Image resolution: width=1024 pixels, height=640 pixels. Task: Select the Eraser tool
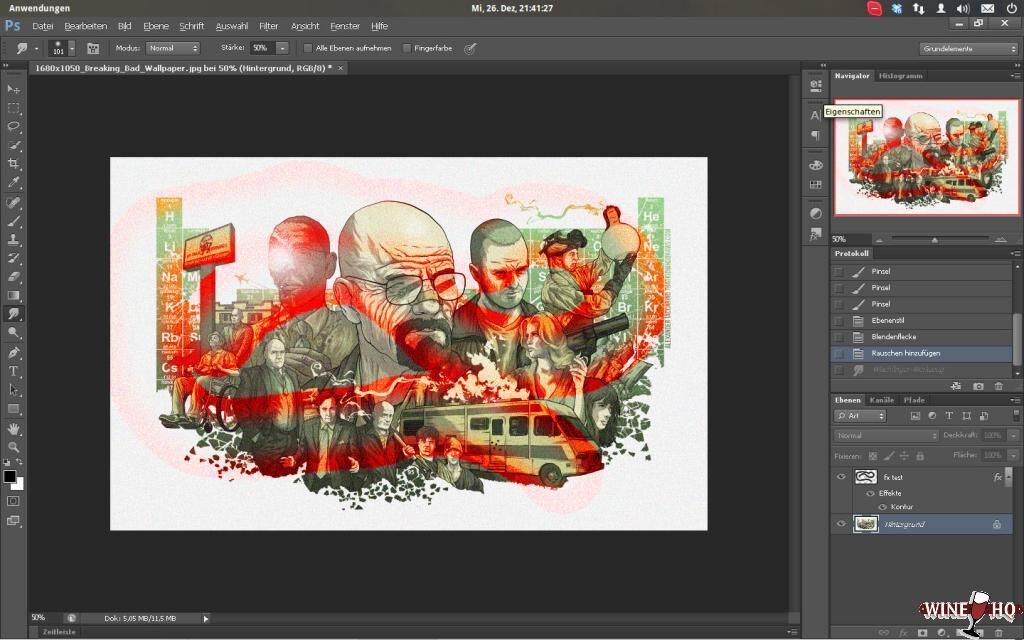point(14,277)
